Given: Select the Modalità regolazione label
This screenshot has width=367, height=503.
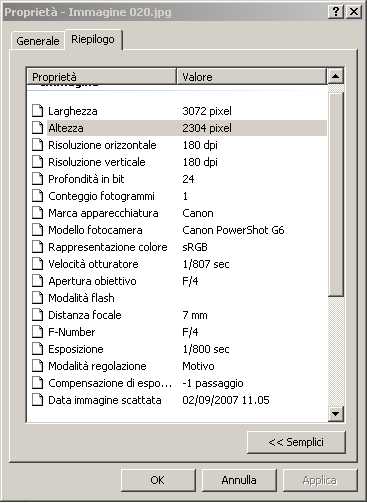Looking at the screenshot, I should 97,366.
